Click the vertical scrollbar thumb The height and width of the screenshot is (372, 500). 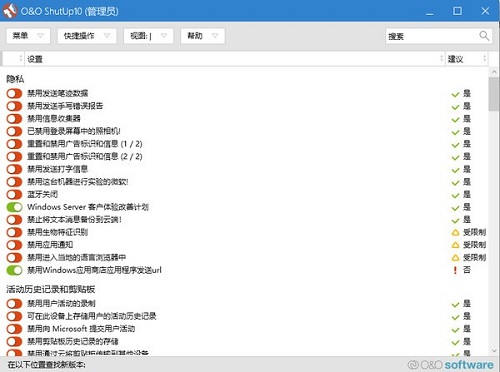click(x=494, y=94)
